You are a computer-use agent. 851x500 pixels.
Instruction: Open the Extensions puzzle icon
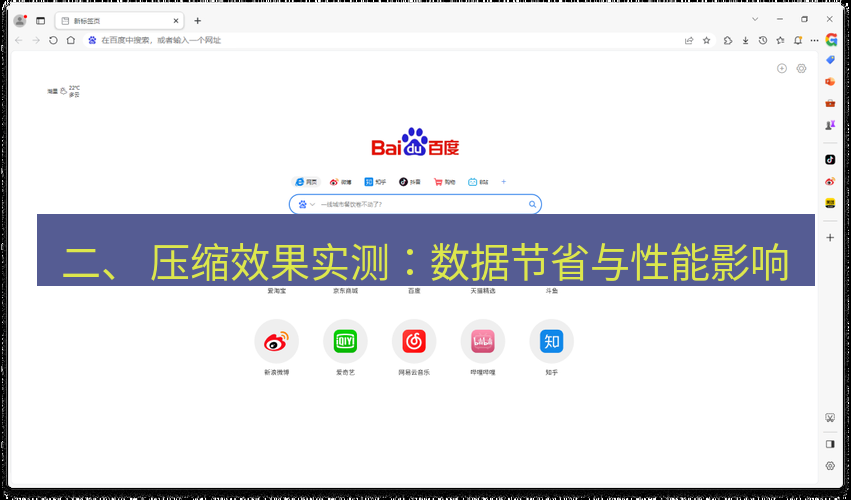tap(728, 40)
